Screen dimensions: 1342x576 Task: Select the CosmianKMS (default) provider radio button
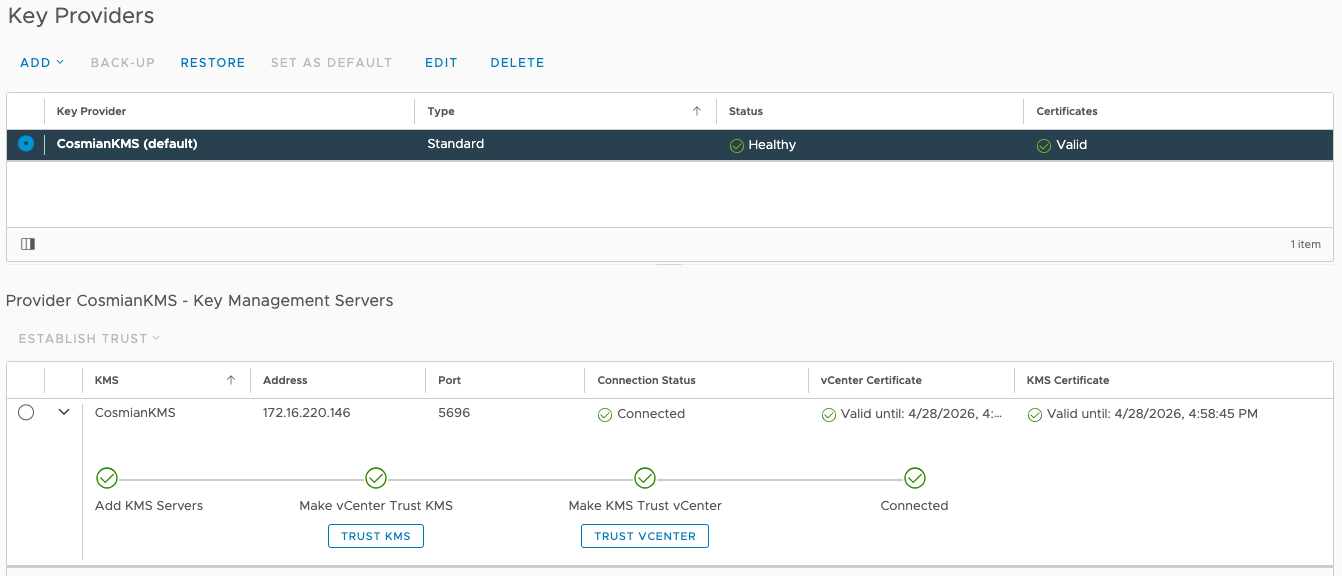tap(26, 144)
